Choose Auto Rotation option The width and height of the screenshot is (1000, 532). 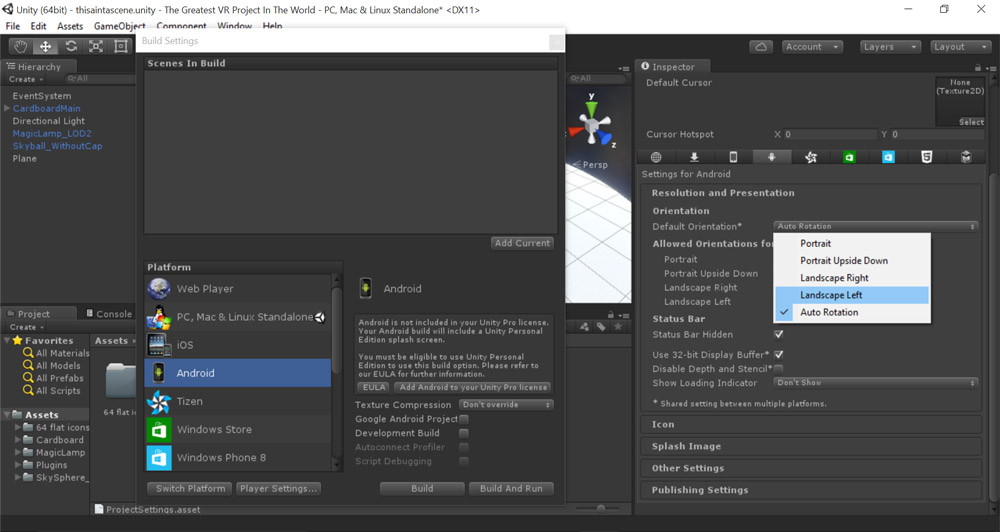point(851,312)
